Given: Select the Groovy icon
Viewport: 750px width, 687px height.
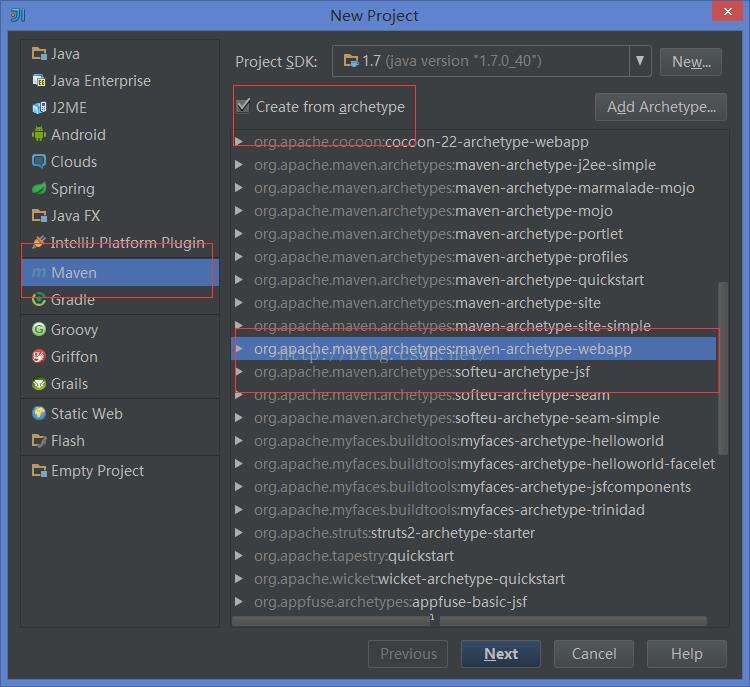Looking at the screenshot, I should click(39, 330).
